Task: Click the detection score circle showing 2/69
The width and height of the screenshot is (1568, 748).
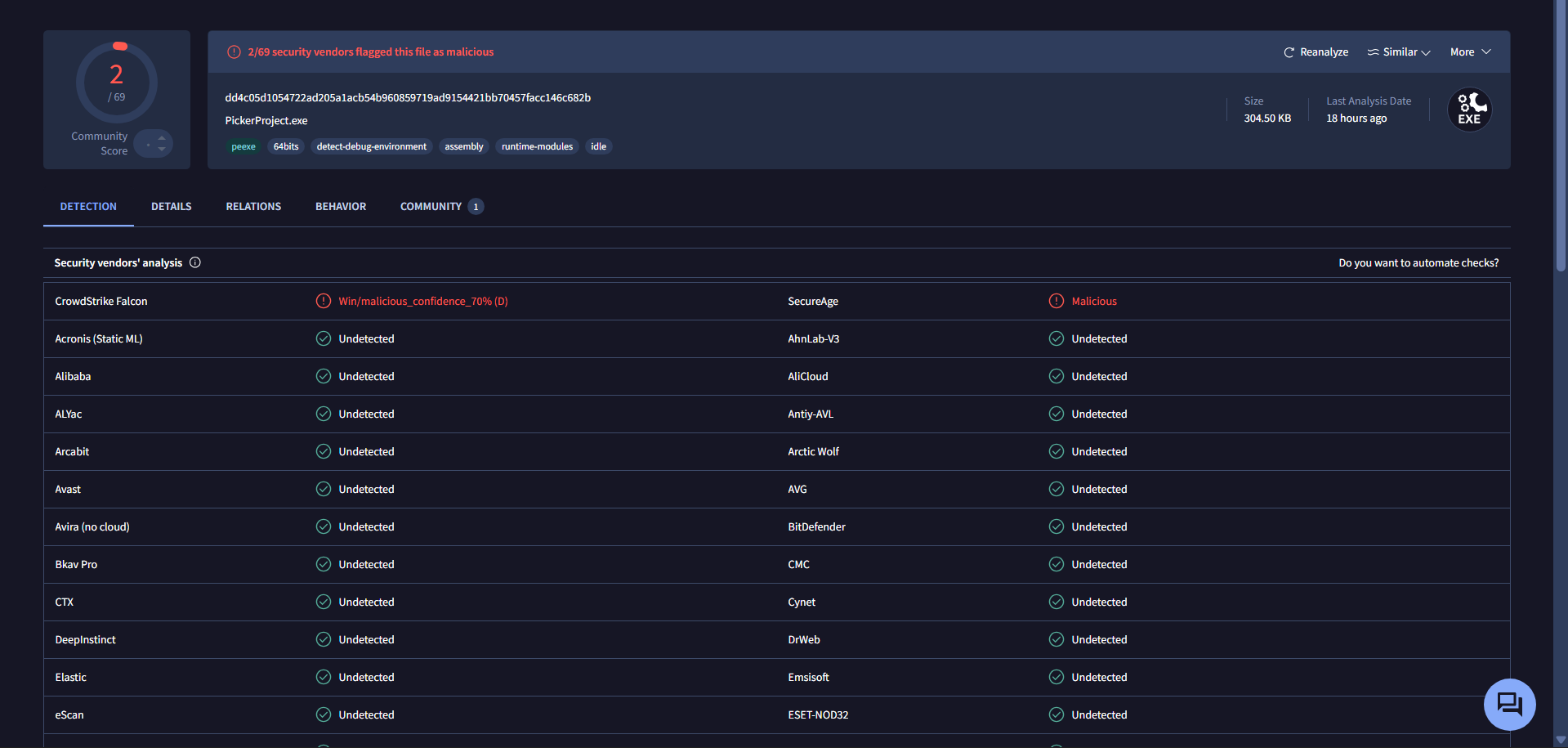Action: click(117, 83)
